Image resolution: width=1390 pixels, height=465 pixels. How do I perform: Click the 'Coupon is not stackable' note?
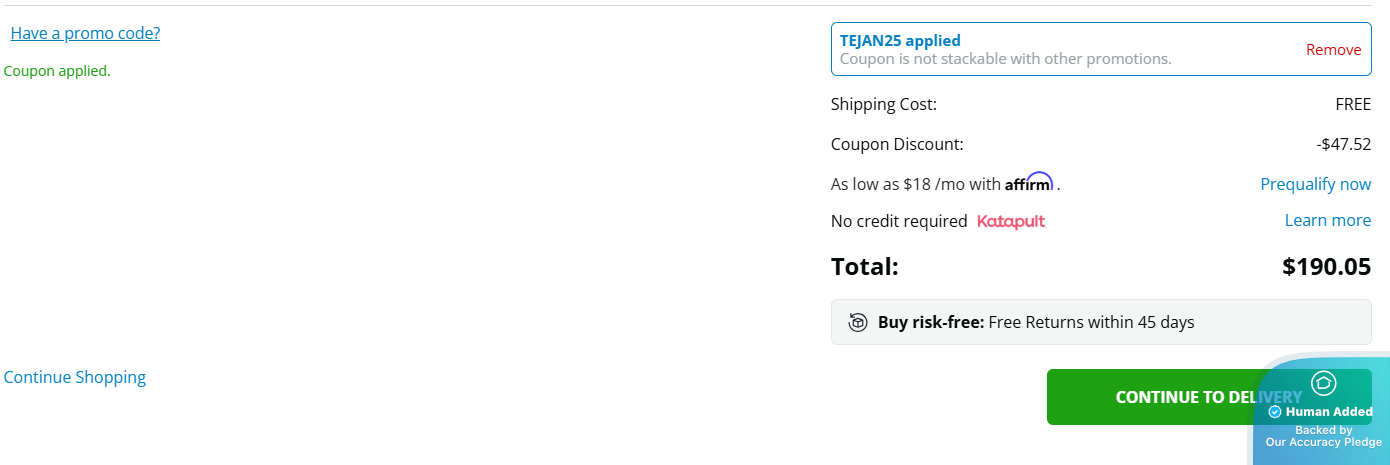coord(1005,59)
